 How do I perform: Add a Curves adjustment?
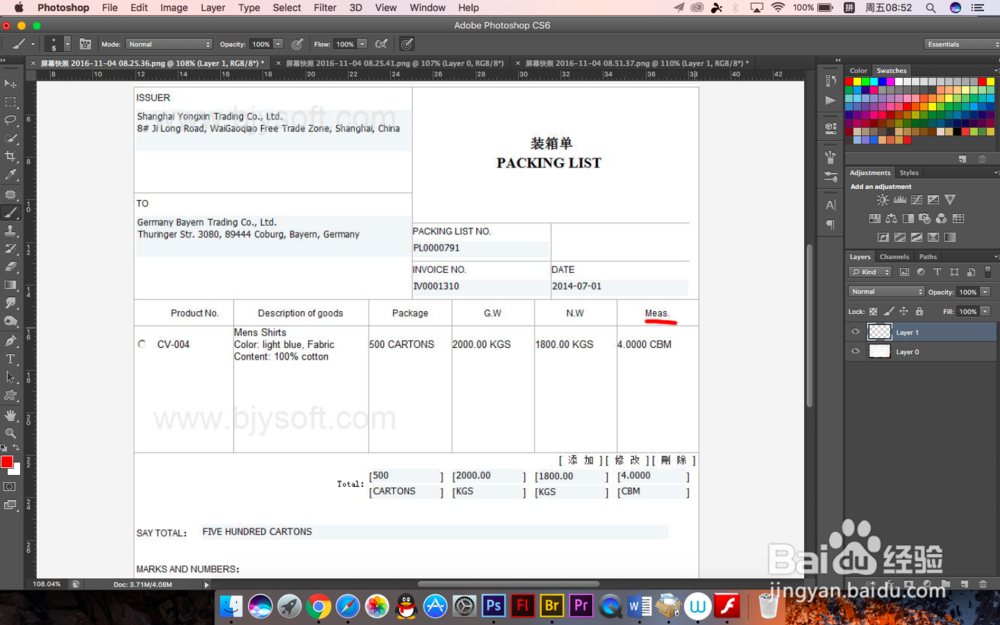point(916,200)
